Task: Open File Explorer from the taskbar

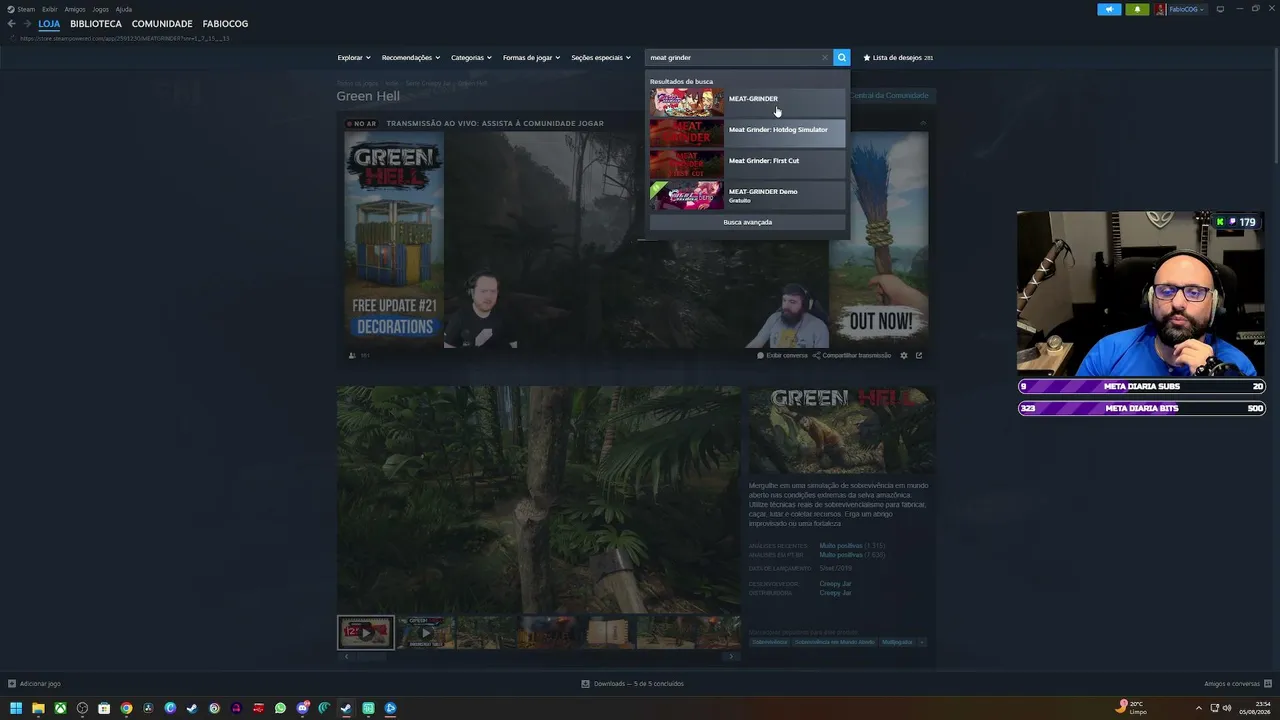Action: [38, 708]
